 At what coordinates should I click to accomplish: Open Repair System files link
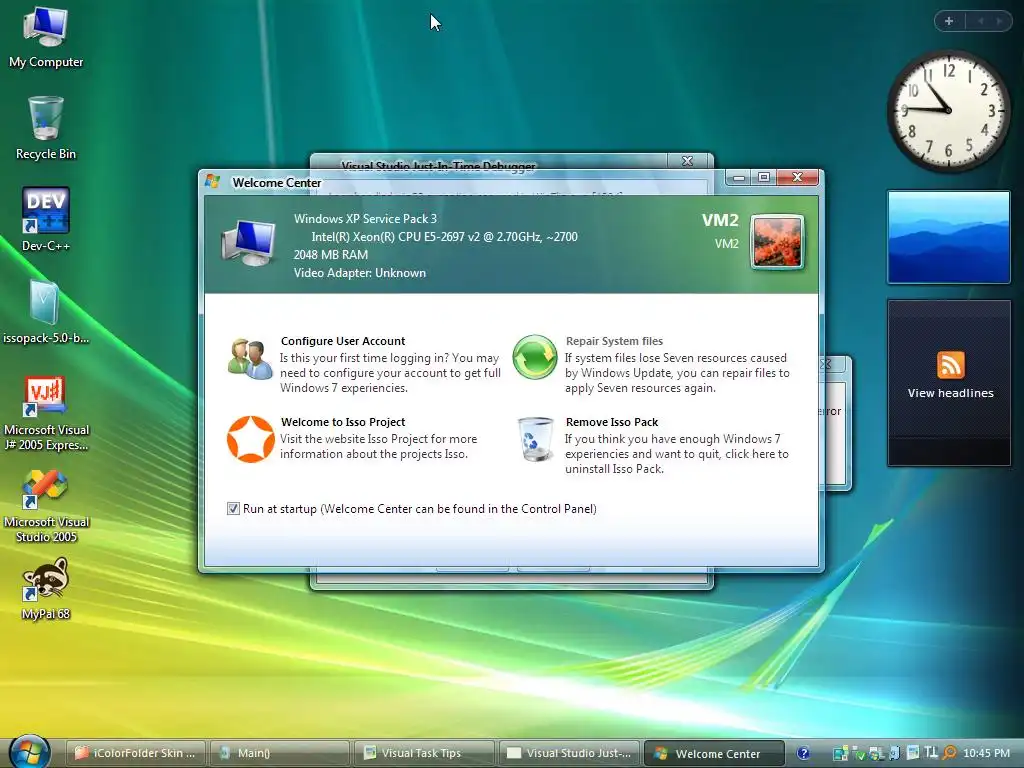coord(614,341)
